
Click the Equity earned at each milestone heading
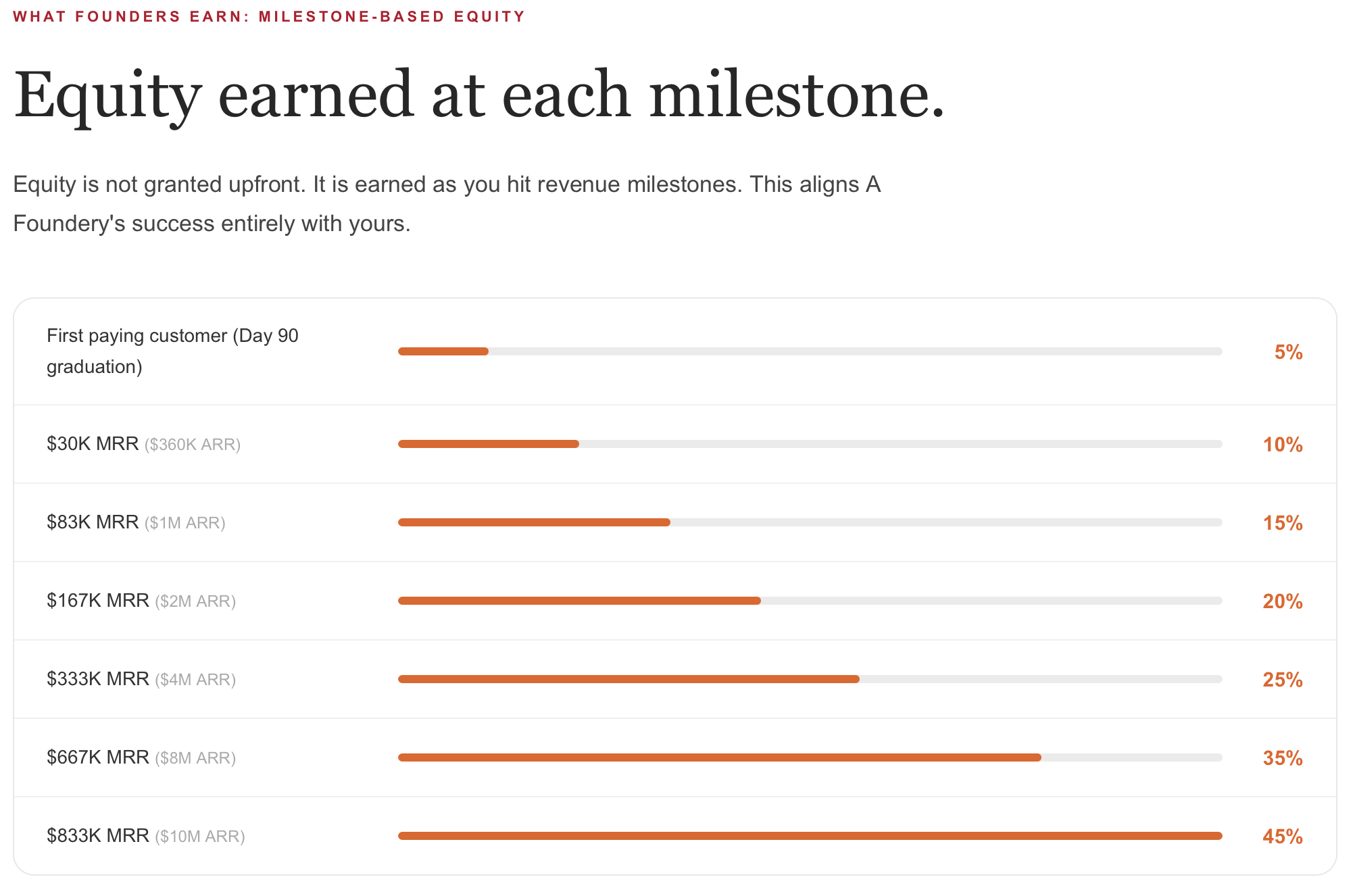pyautogui.click(x=478, y=95)
